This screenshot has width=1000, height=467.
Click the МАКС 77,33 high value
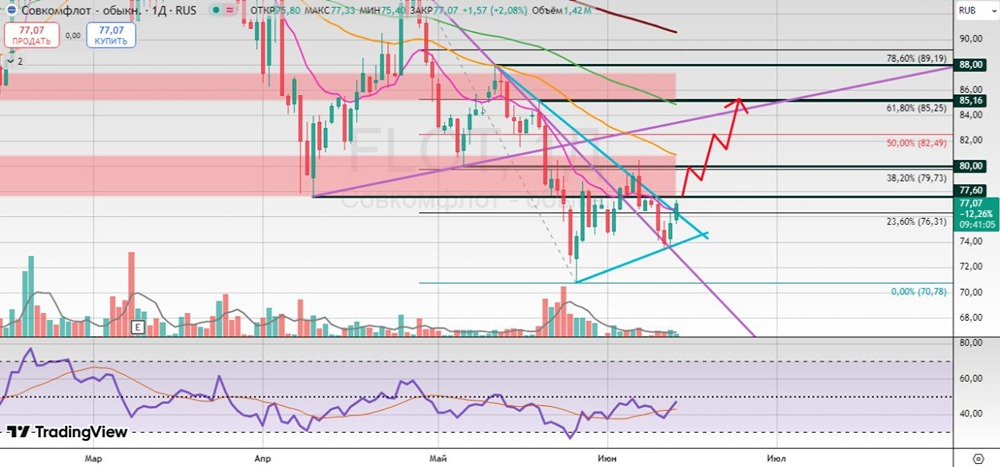coord(330,10)
